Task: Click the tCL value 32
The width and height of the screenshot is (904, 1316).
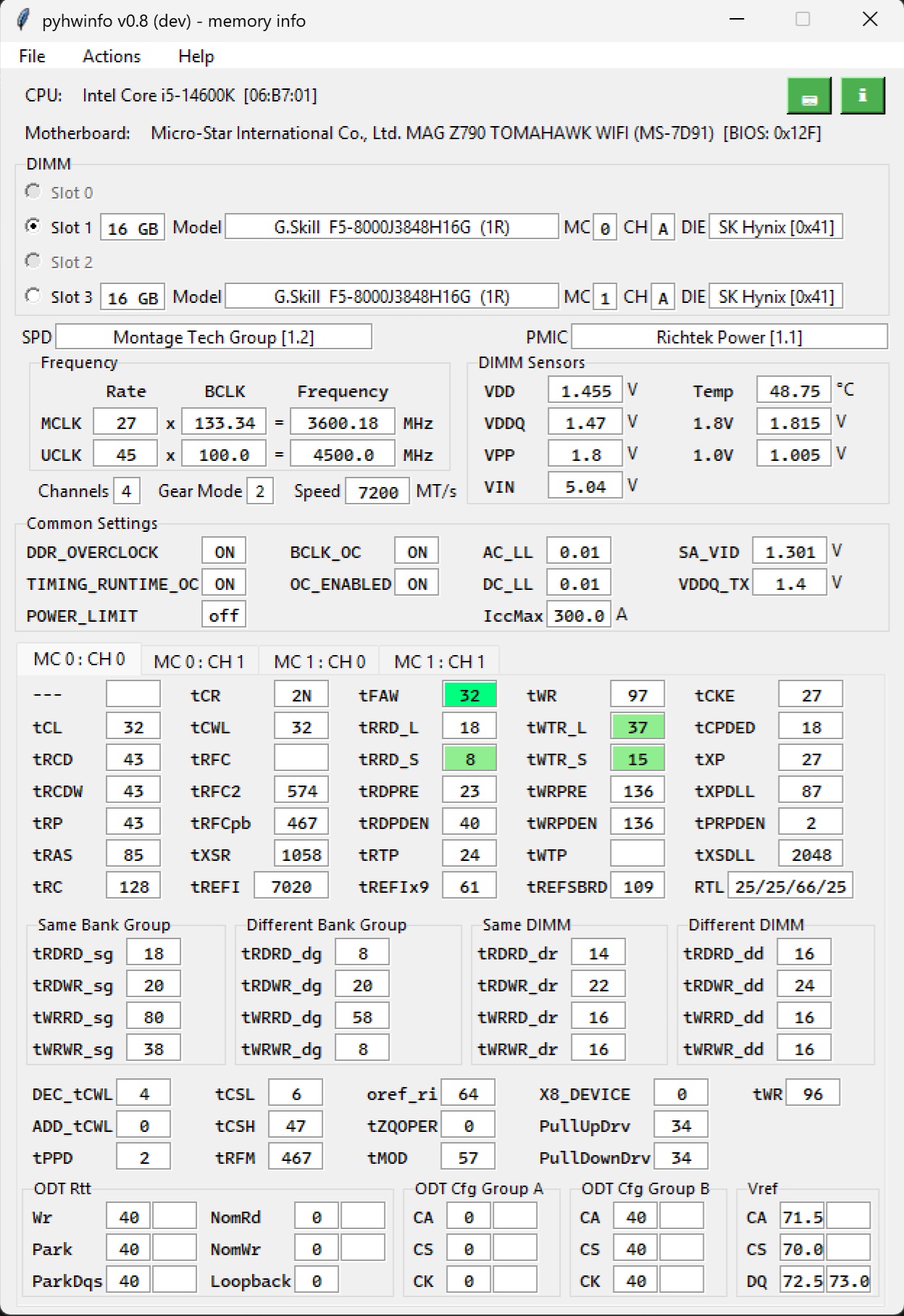Action: (133, 728)
